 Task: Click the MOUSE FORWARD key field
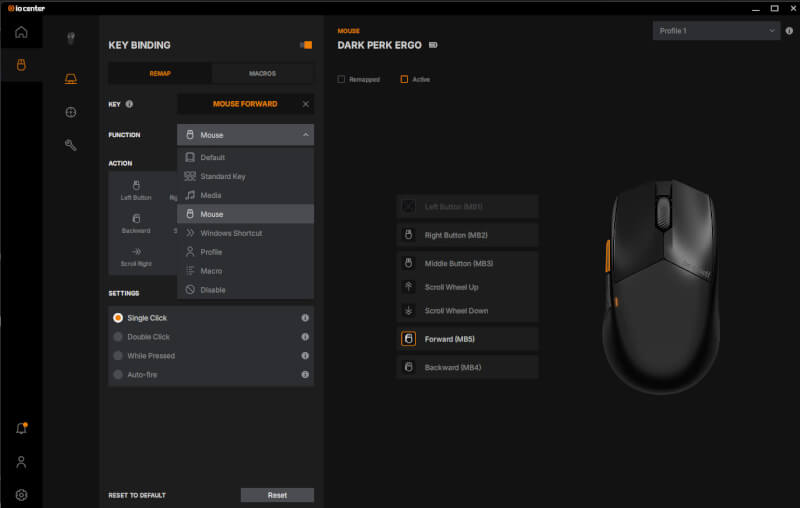(x=245, y=104)
